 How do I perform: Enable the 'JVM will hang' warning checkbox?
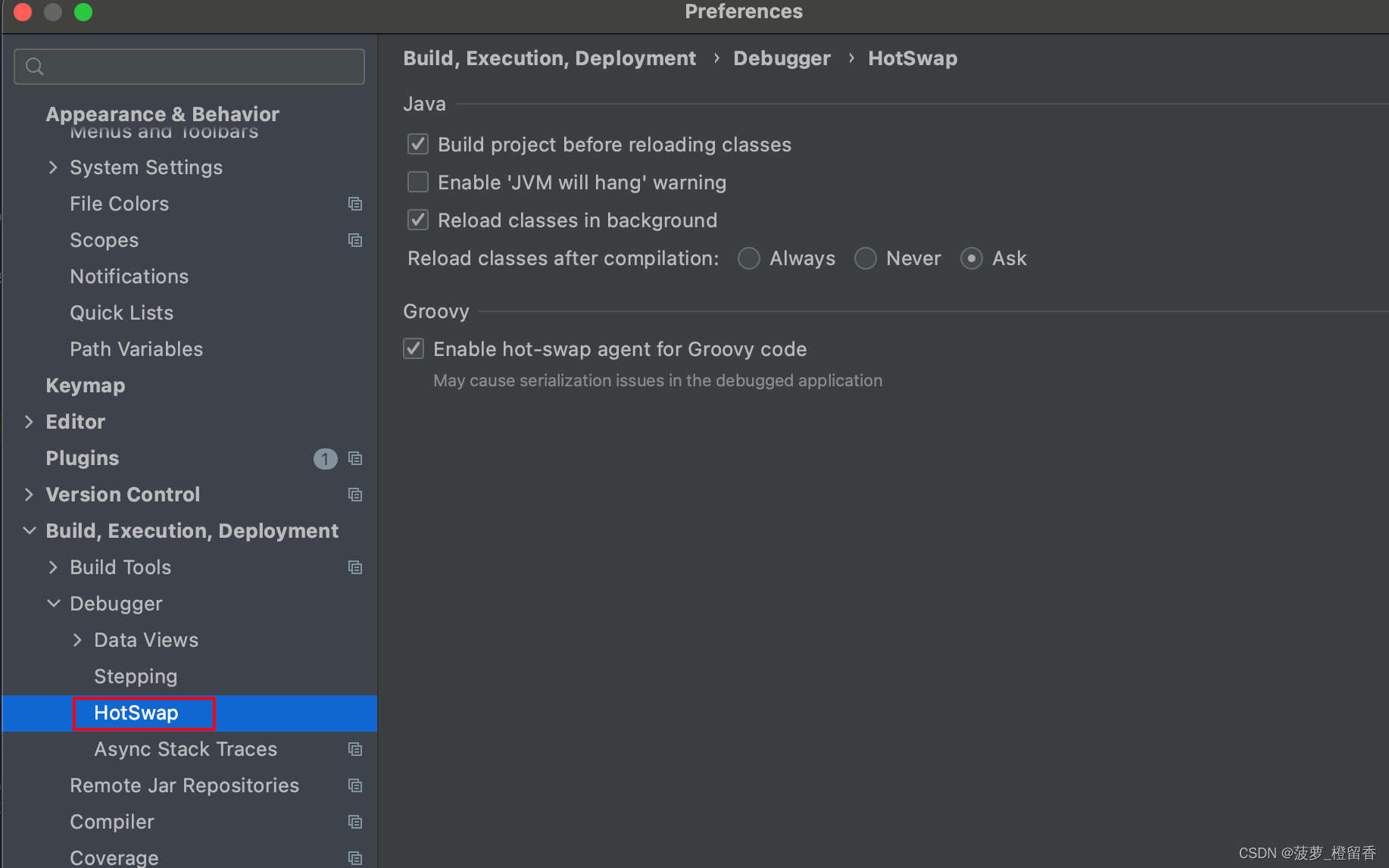coord(418,183)
